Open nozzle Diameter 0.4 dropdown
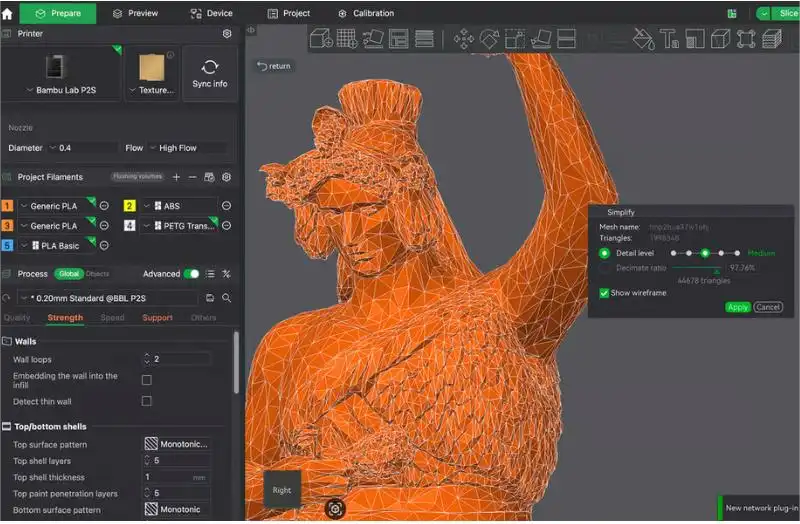The width and height of the screenshot is (800, 524). point(83,148)
